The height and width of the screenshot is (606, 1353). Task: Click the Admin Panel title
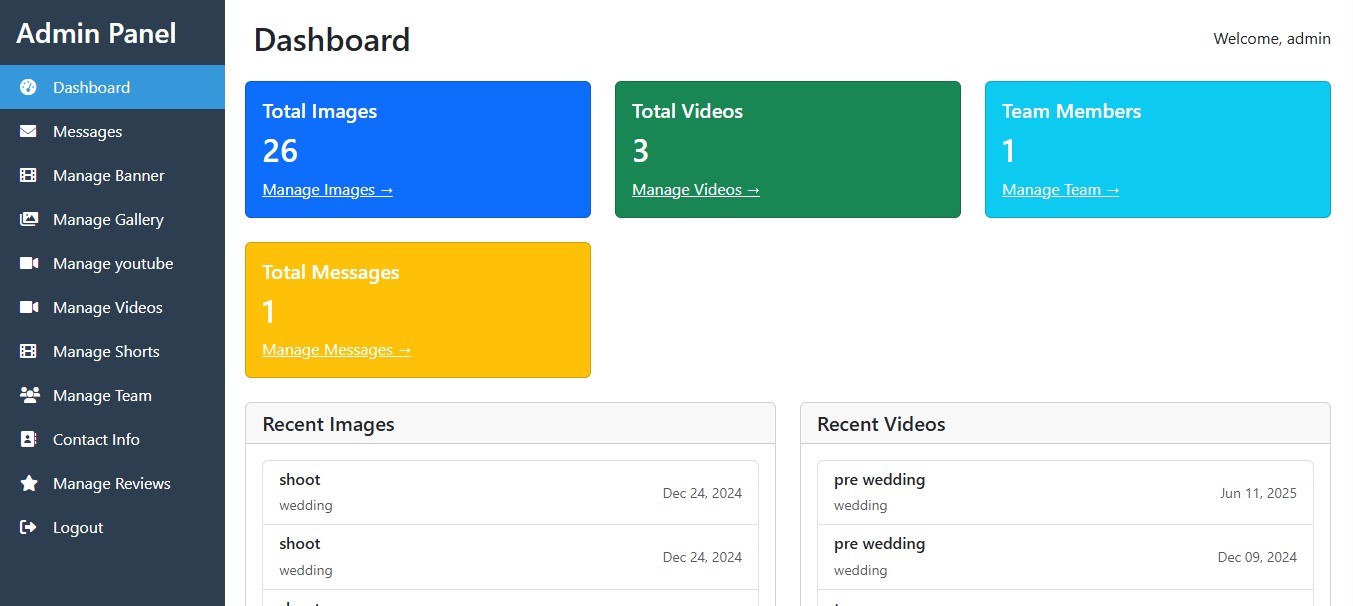coord(96,33)
